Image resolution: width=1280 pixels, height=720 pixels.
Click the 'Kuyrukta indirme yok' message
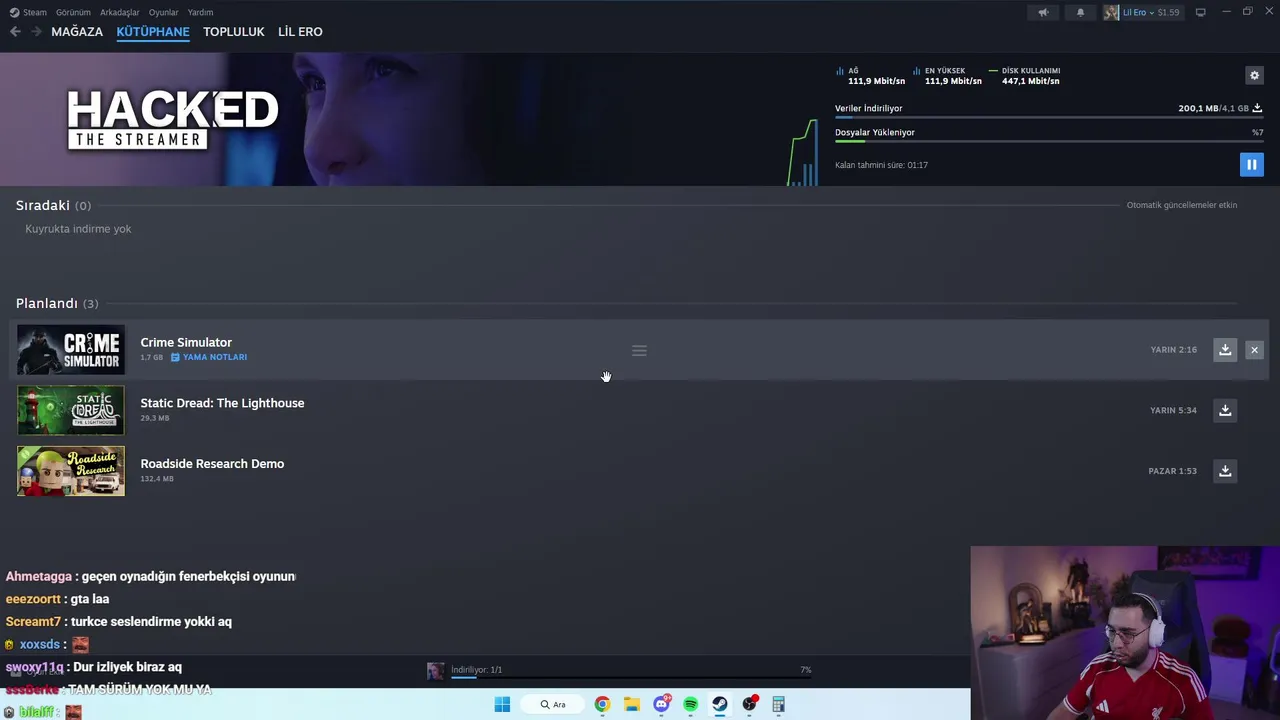pyautogui.click(x=78, y=229)
